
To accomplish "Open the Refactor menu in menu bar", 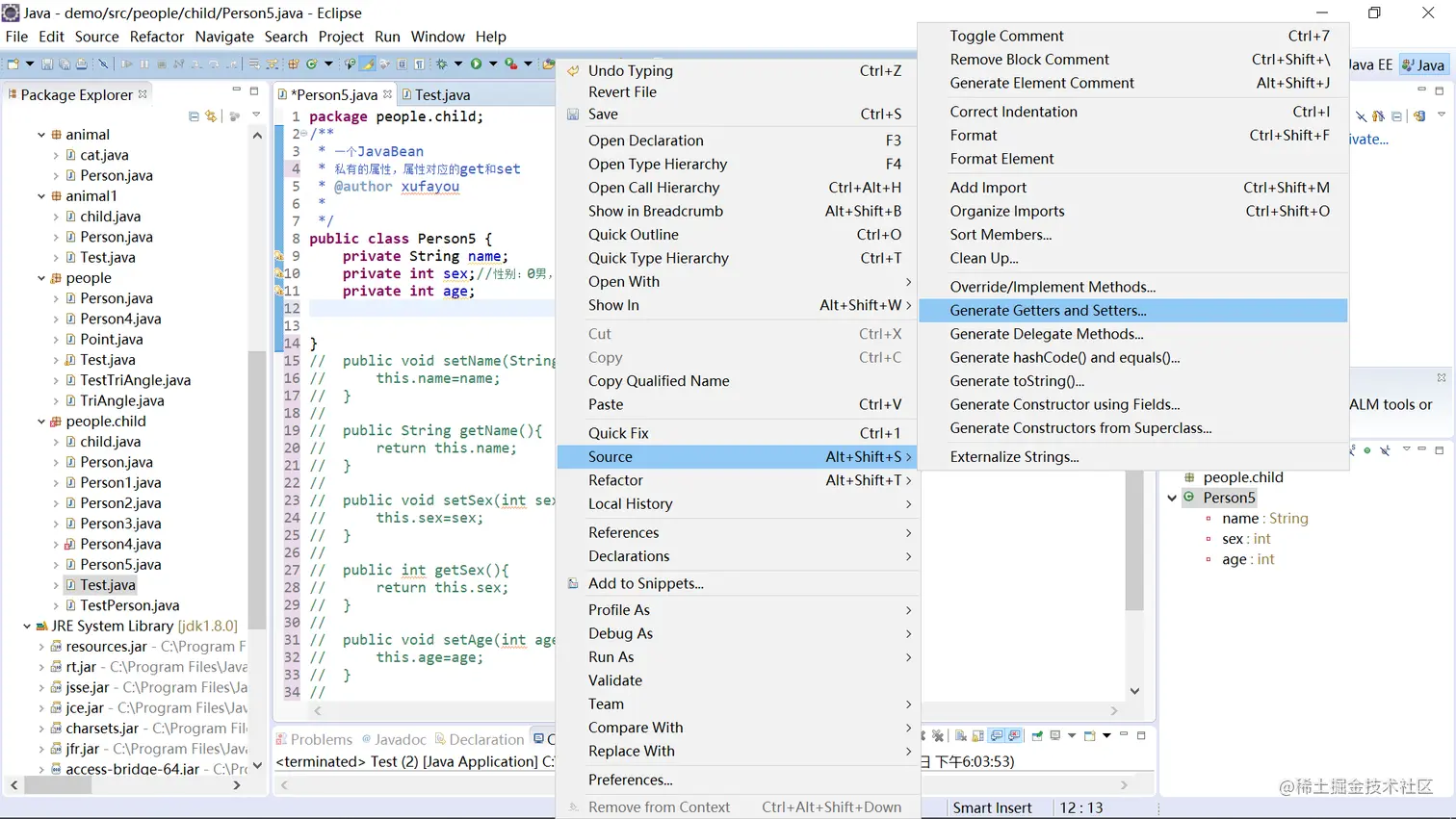I will pyautogui.click(x=157, y=37).
